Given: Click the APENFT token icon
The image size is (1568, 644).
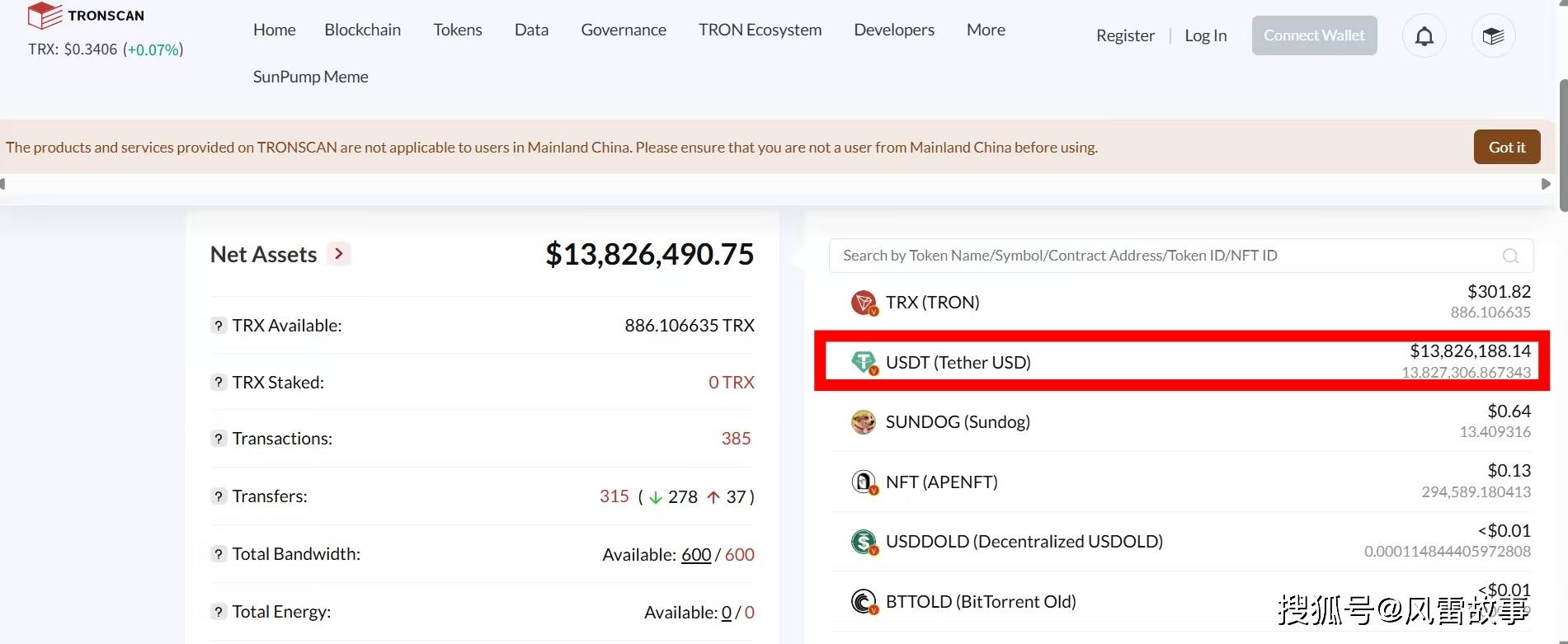Looking at the screenshot, I should 864,482.
